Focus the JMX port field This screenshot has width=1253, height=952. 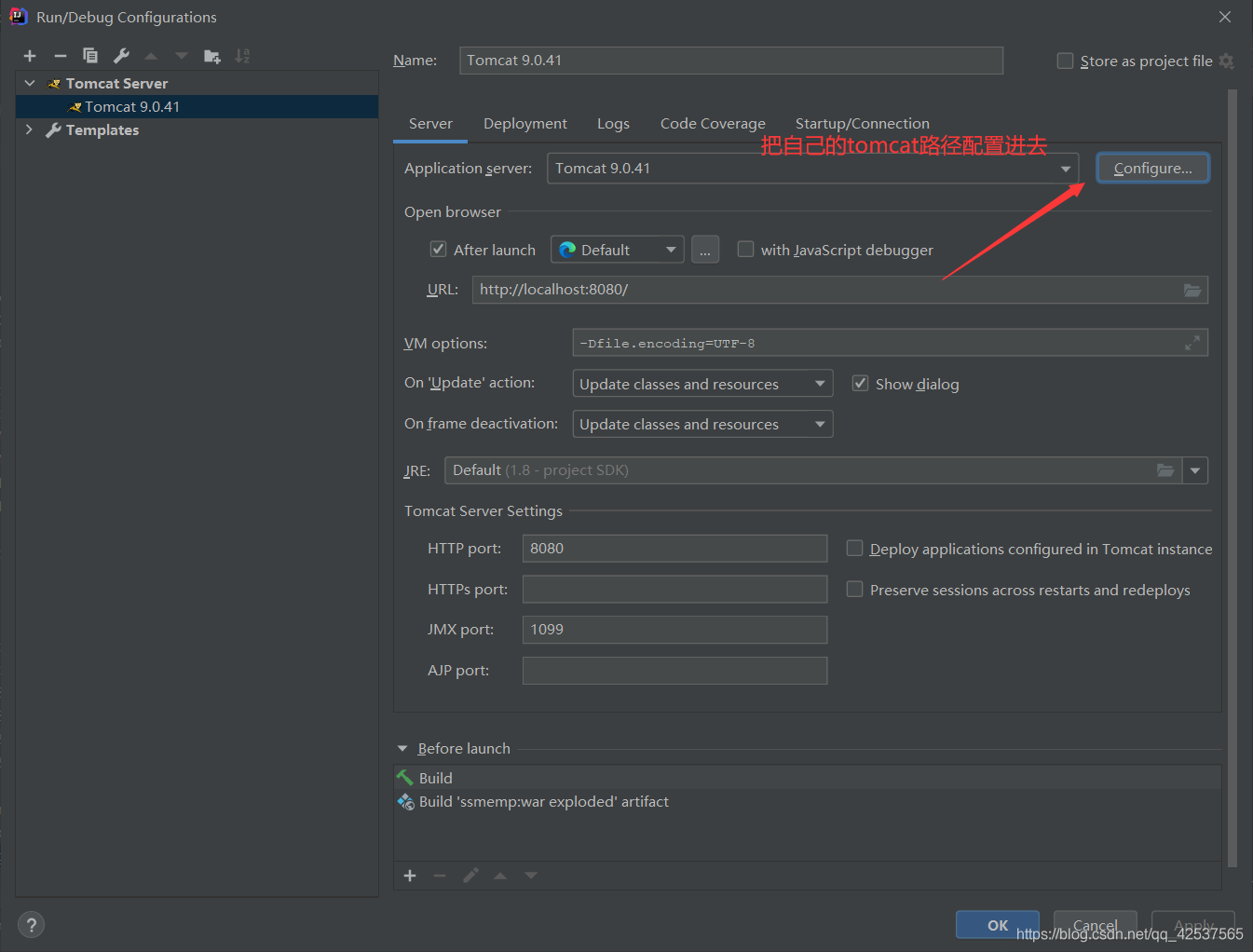pyautogui.click(x=674, y=630)
